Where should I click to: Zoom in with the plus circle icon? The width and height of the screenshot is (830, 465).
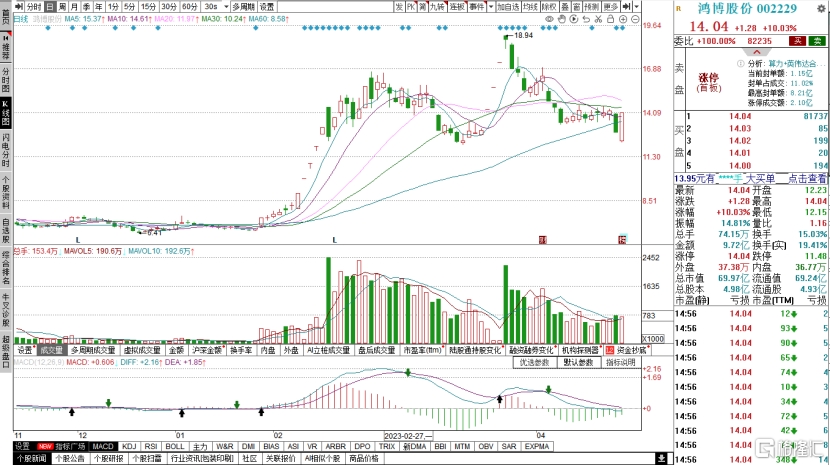click(x=623, y=19)
